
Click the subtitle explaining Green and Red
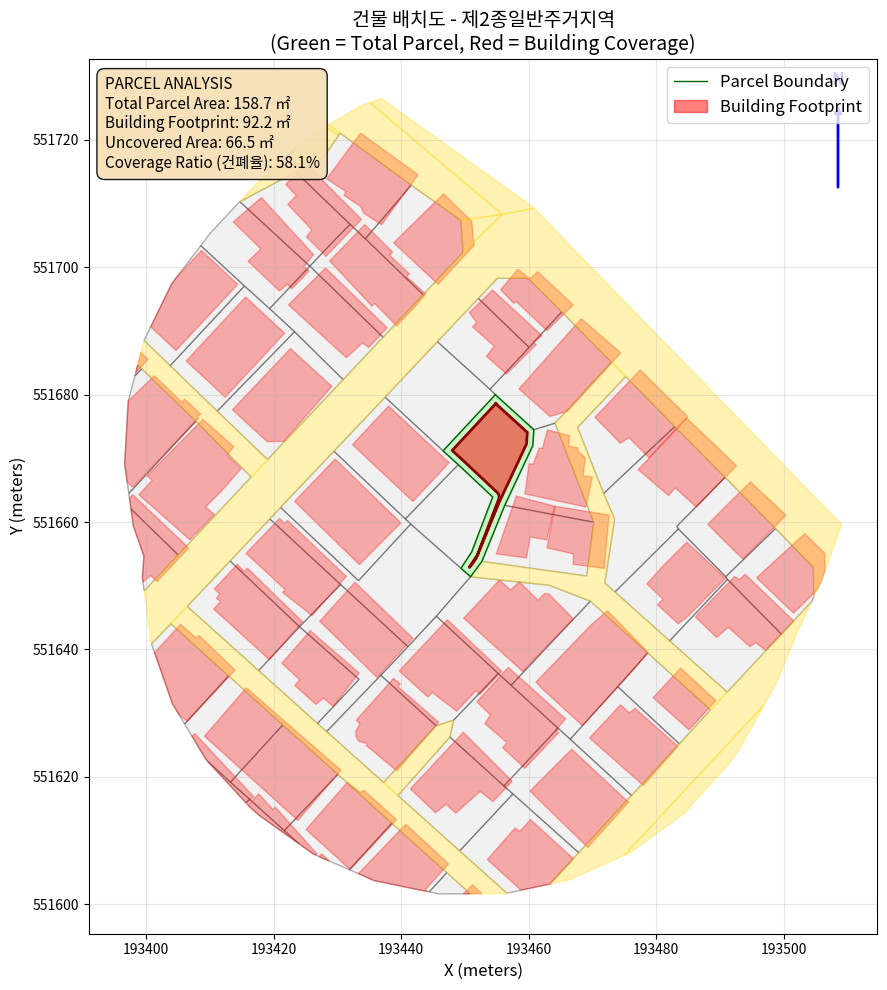482,43
